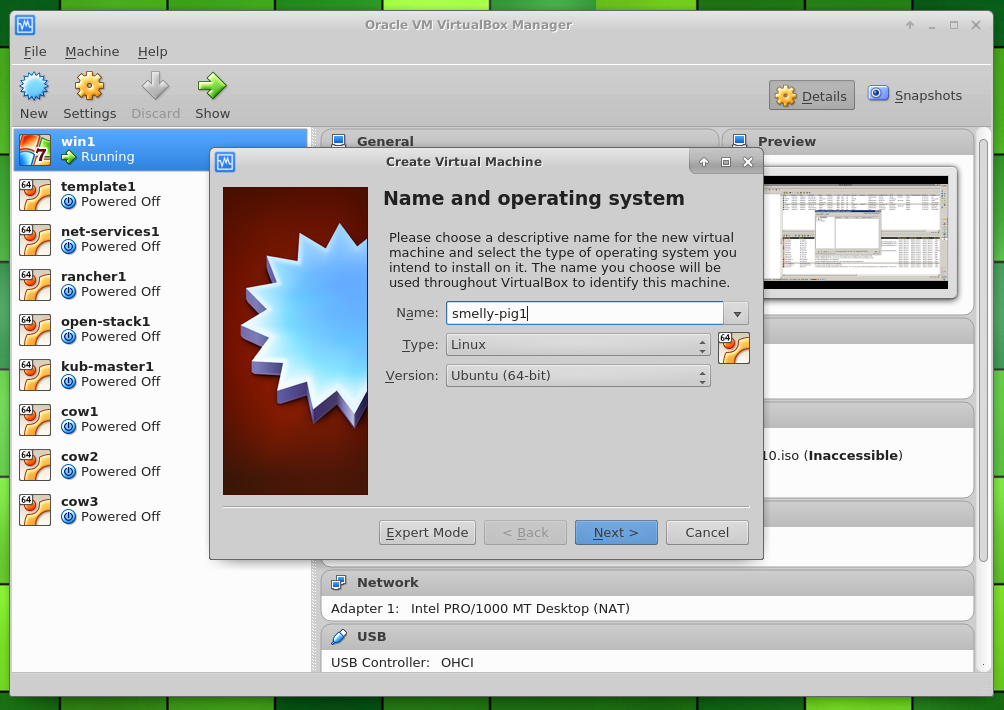The image size is (1004, 710).
Task: Open the File menu
Action: pos(35,52)
